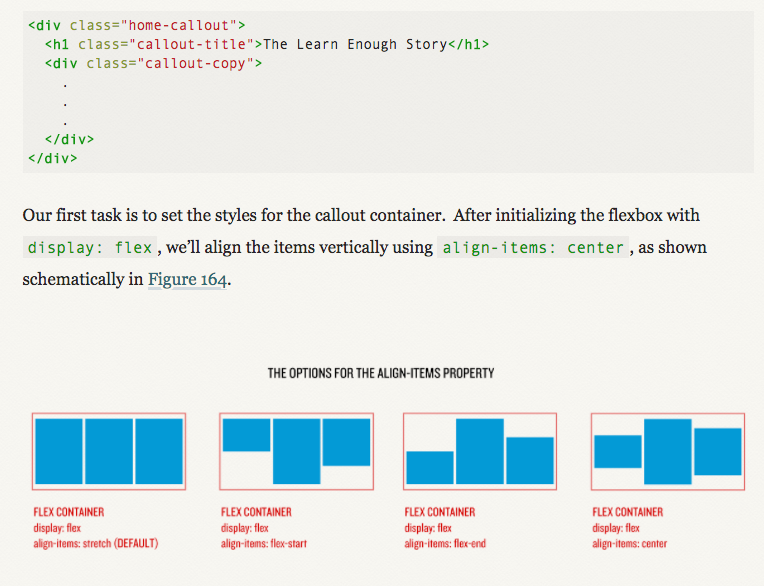The height and width of the screenshot is (586, 764).
Task: Click the paragraph beginning 'Our first task'
Action: click(x=364, y=247)
